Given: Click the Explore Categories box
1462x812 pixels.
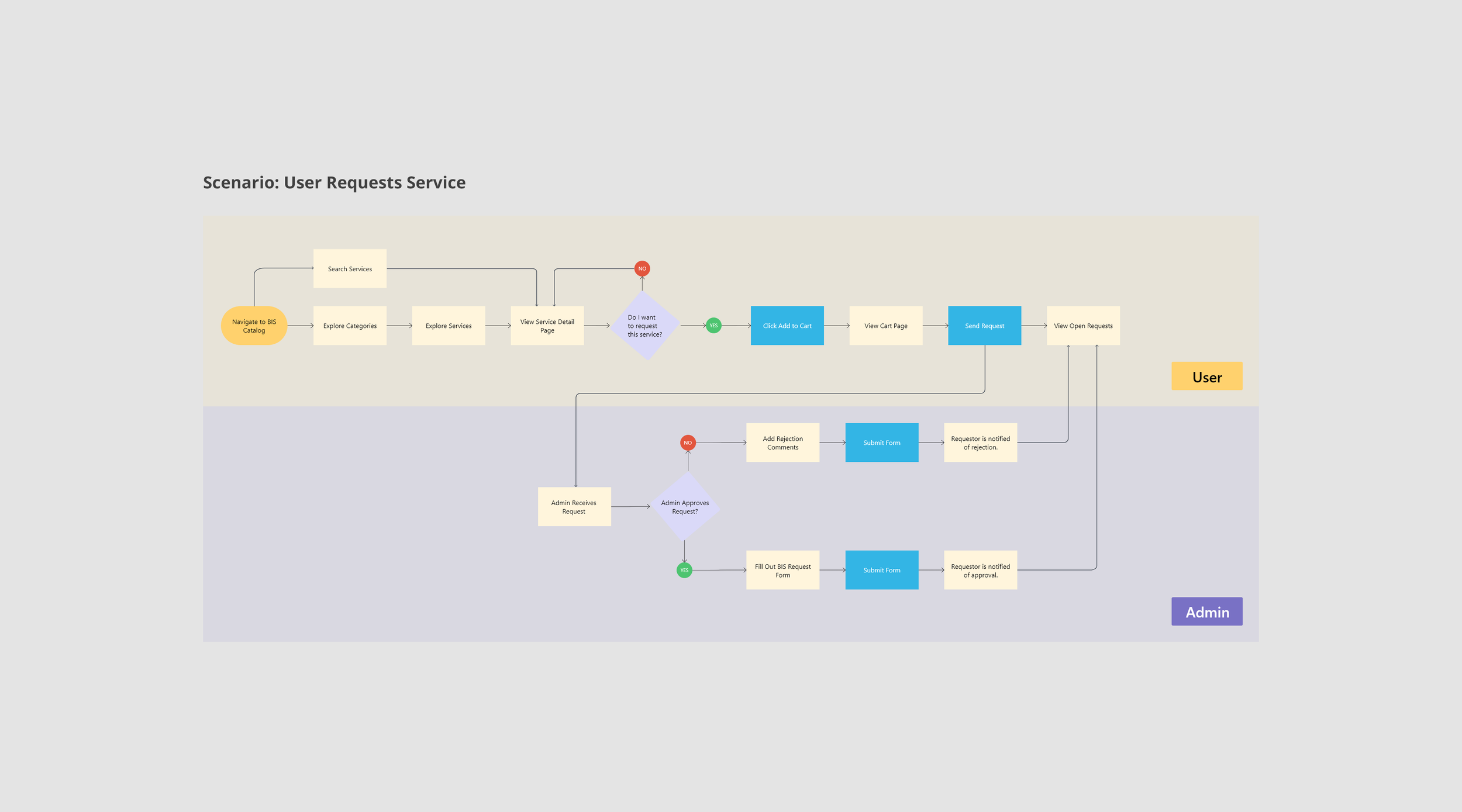Looking at the screenshot, I should pos(350,326).
